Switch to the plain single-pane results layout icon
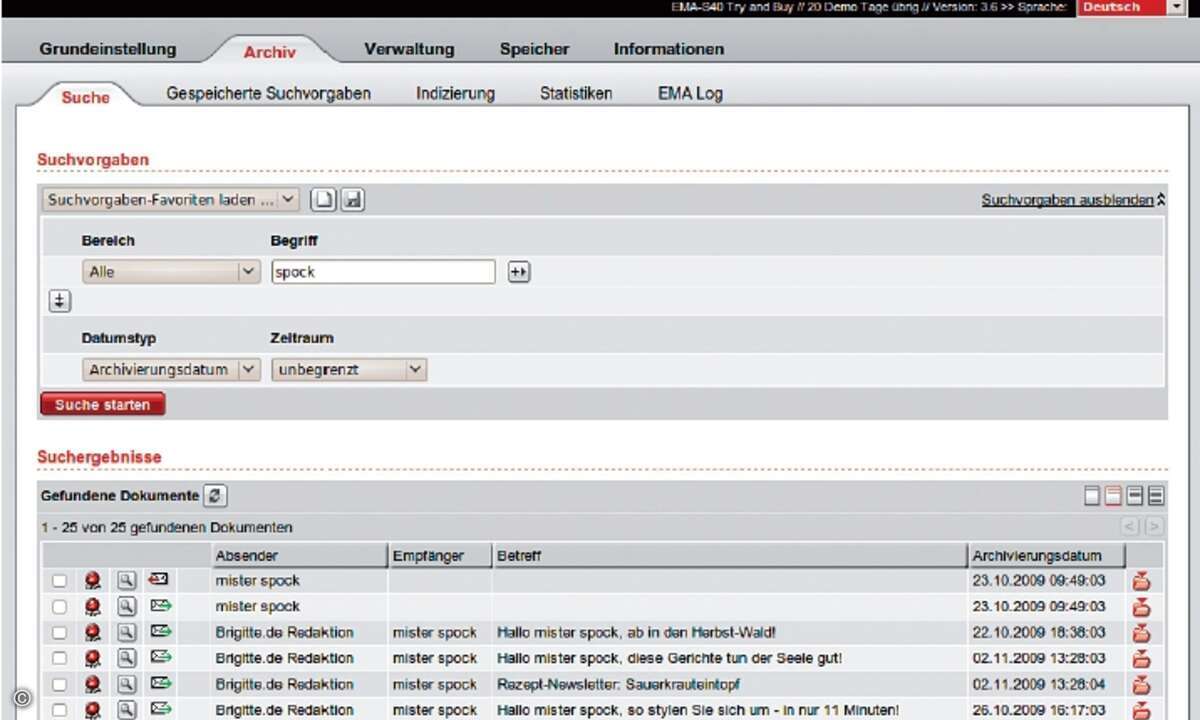This screenshot has width=1200, height=720. pyautogui.click(x=1093, y=496)
